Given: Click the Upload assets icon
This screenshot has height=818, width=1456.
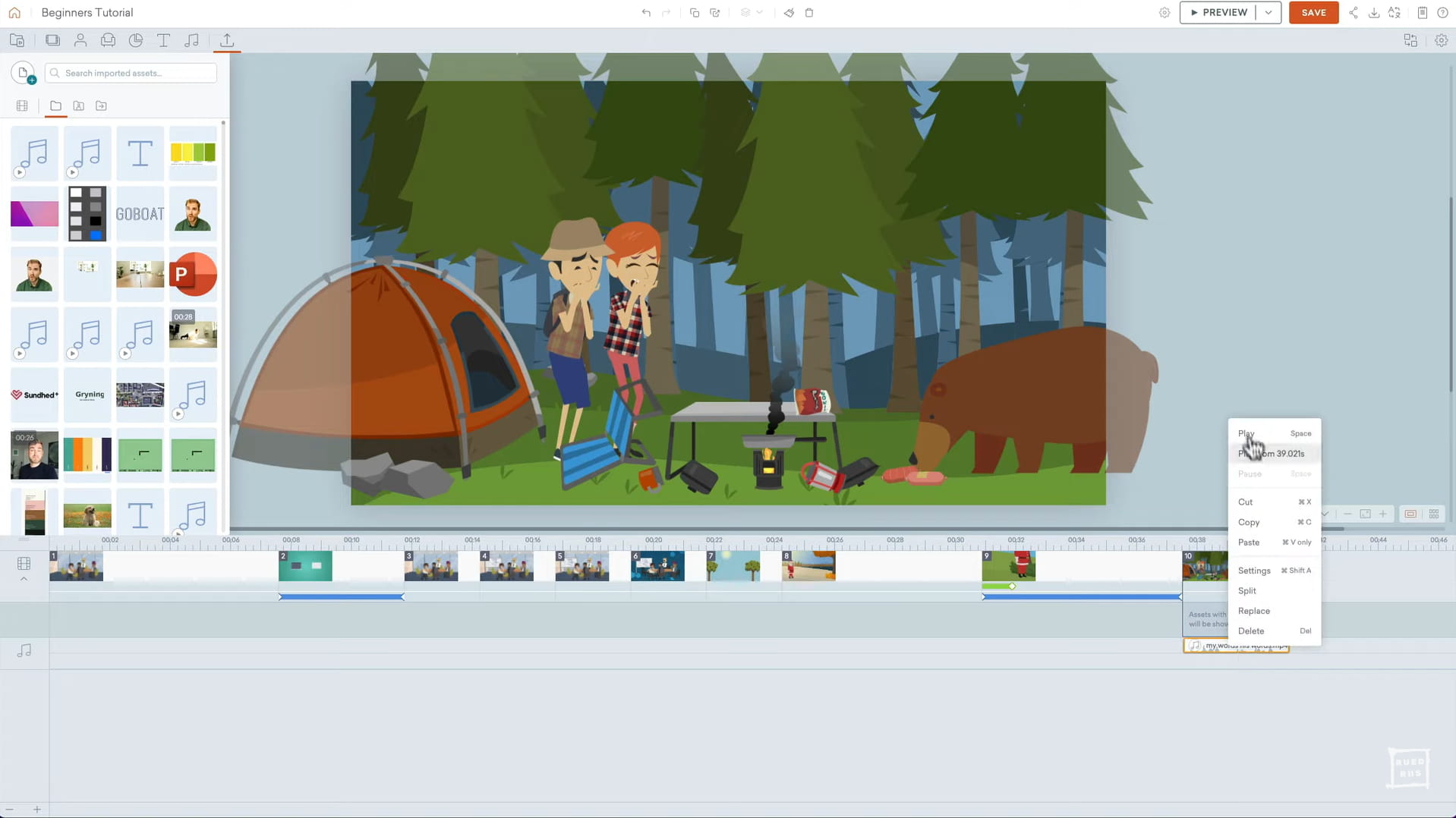Looking at the screenshot, I should click(226, 39).
